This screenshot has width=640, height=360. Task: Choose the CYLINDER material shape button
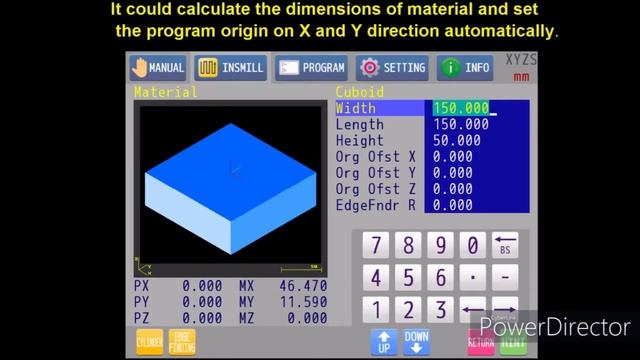149,342
